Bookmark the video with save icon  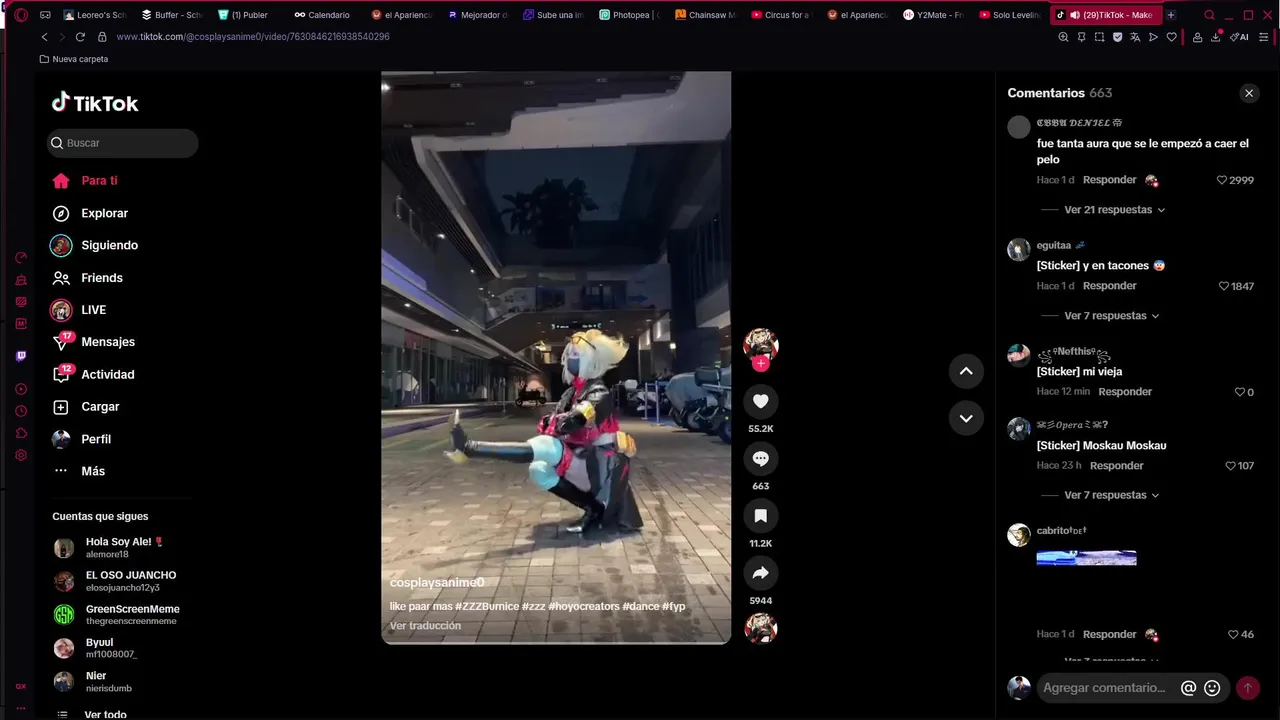click(760, 516)
